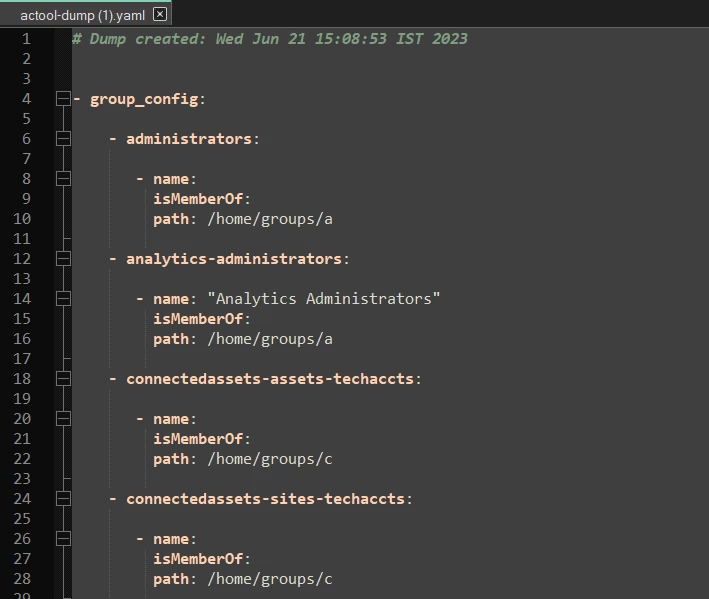Click the connectedassets-sites-techaccts key
Screen dimensions: 709x599
[x=265, y=499]
